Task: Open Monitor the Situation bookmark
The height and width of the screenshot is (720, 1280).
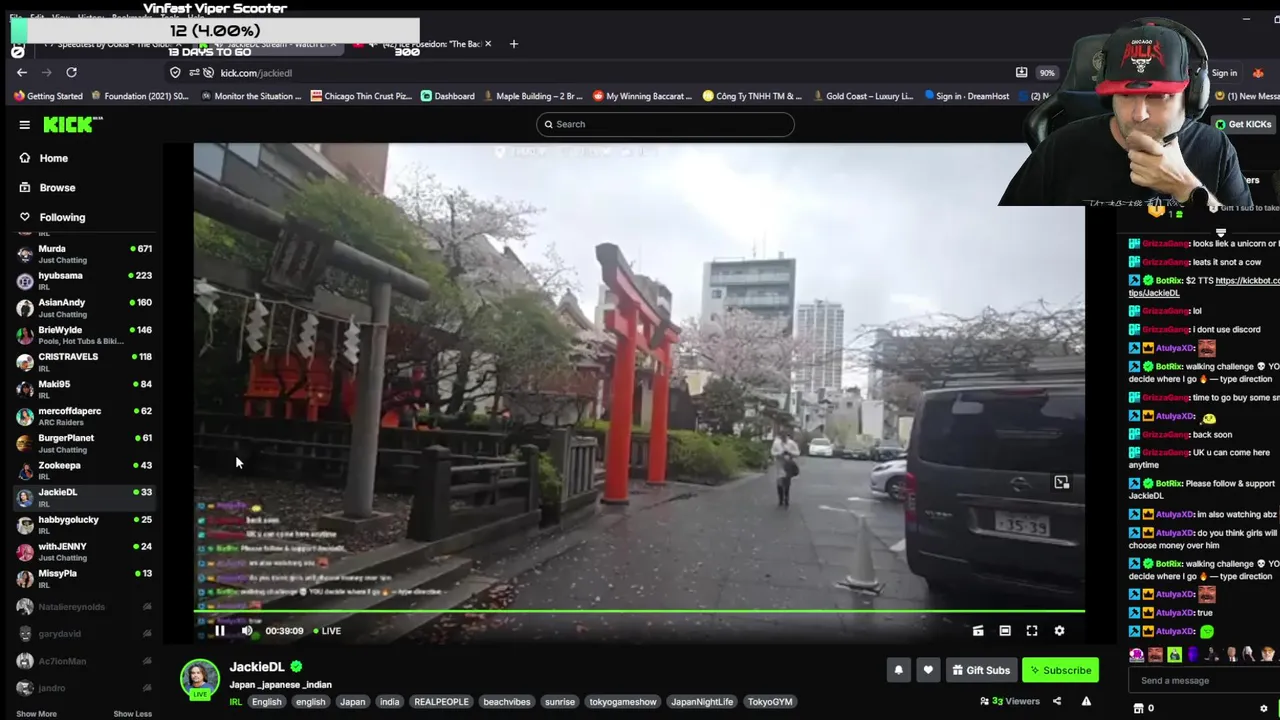Action: [250, 96]
